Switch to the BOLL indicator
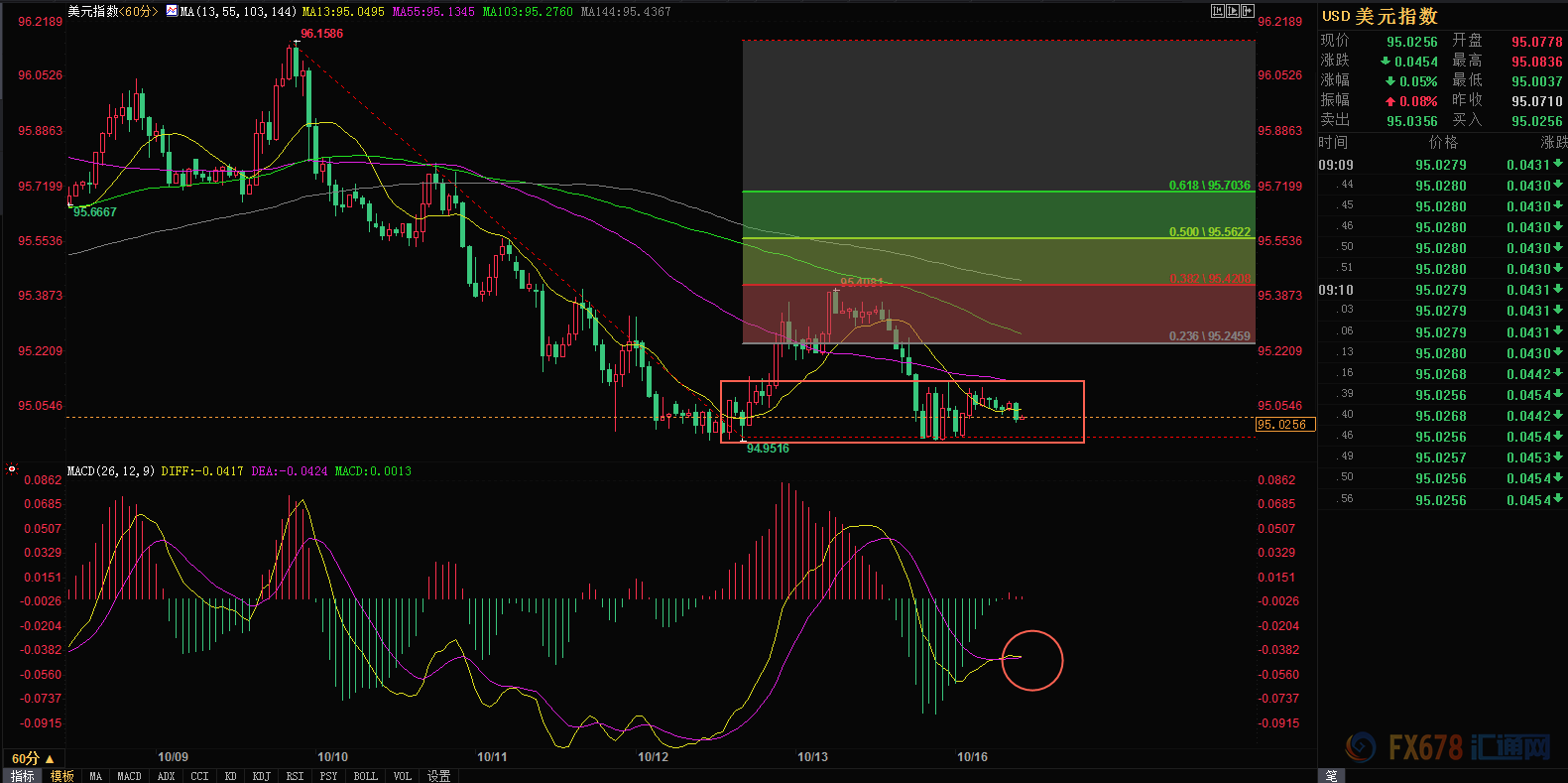1568x783 pixels. (x=365, y=776)
